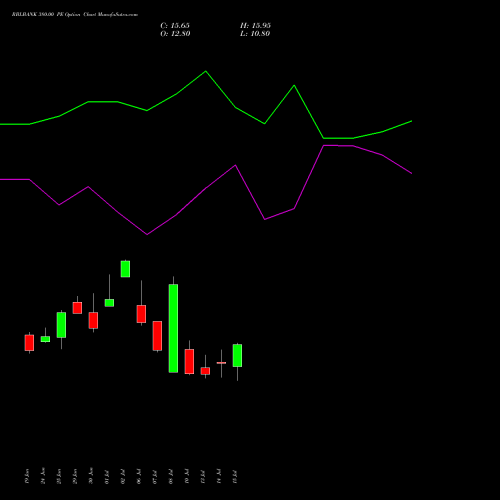Click the thin red doji candle with long wicks
The image size is (500, 500).
[x=221, y=363]
